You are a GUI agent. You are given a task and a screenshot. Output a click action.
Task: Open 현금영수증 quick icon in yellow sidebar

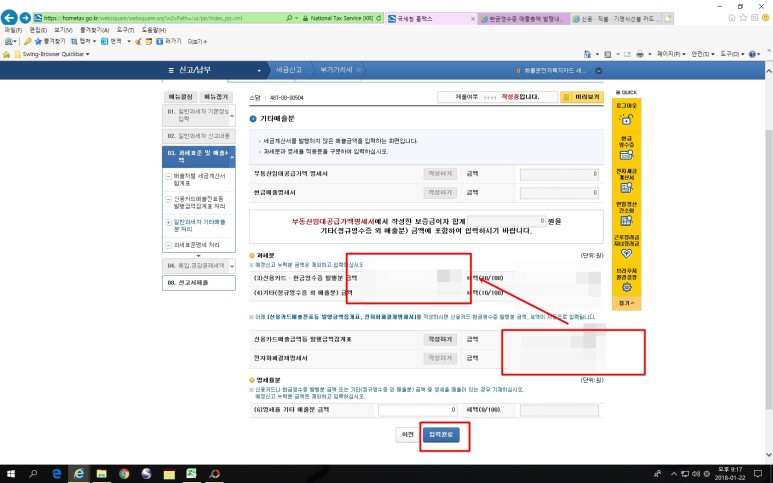point(626,155)
